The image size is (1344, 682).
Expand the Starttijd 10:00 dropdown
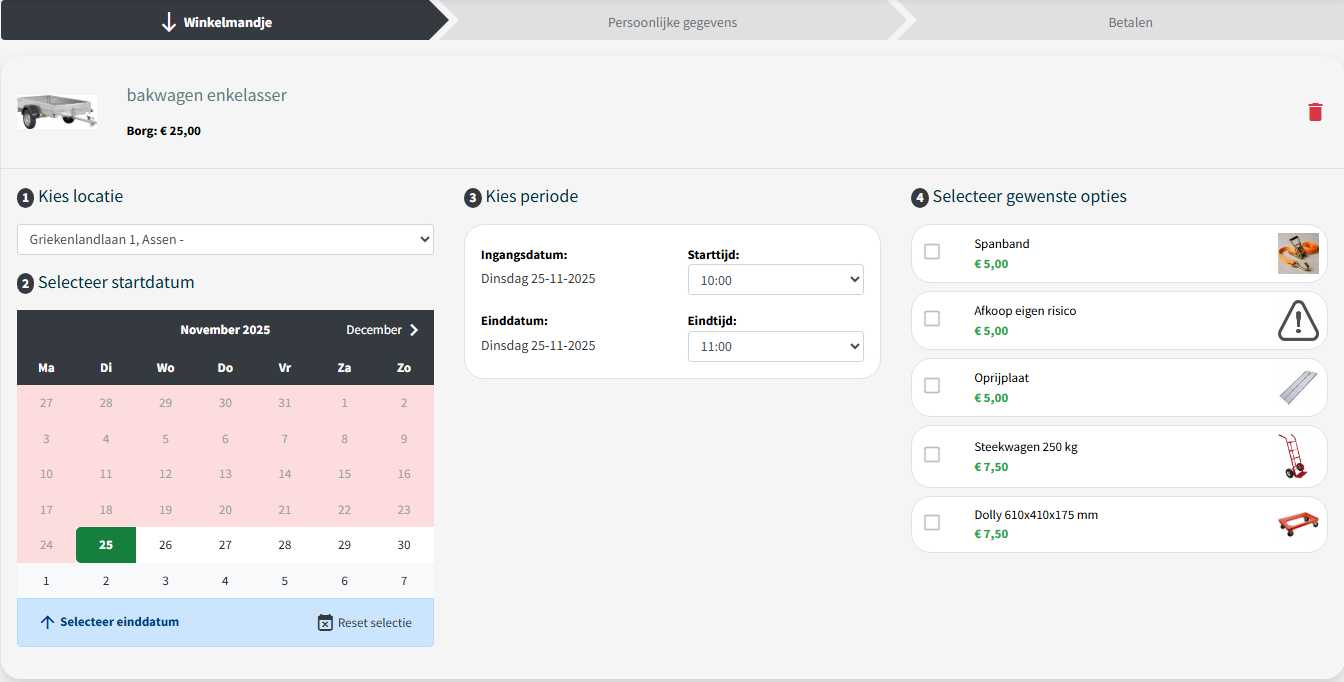(x=775, y=281)
